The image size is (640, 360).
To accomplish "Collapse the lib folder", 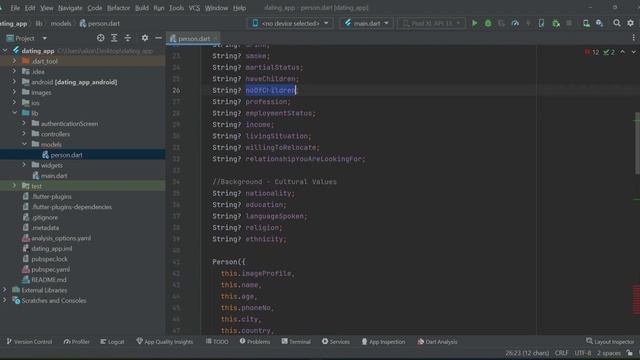I will coord(14,113).
